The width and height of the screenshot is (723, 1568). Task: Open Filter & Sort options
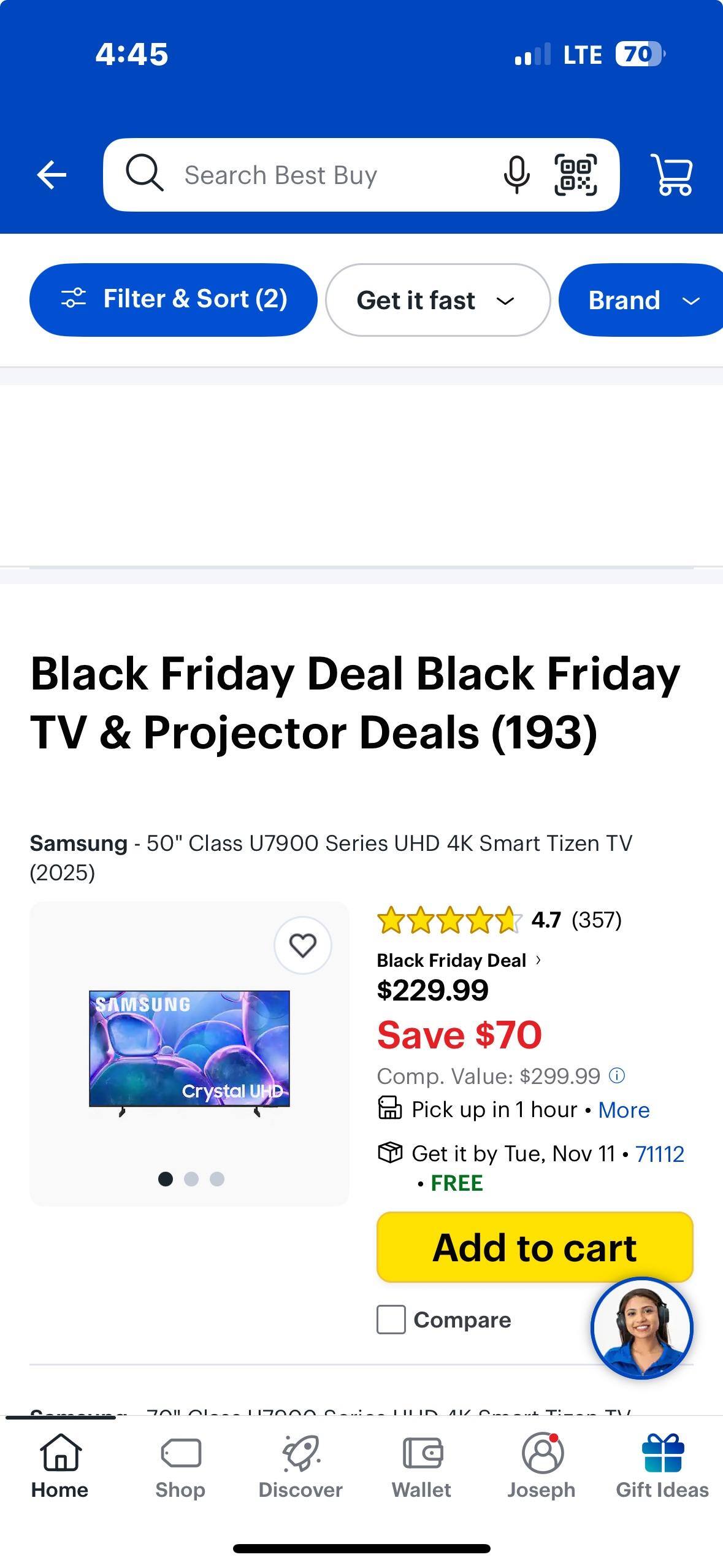click(x=174, y=299)
